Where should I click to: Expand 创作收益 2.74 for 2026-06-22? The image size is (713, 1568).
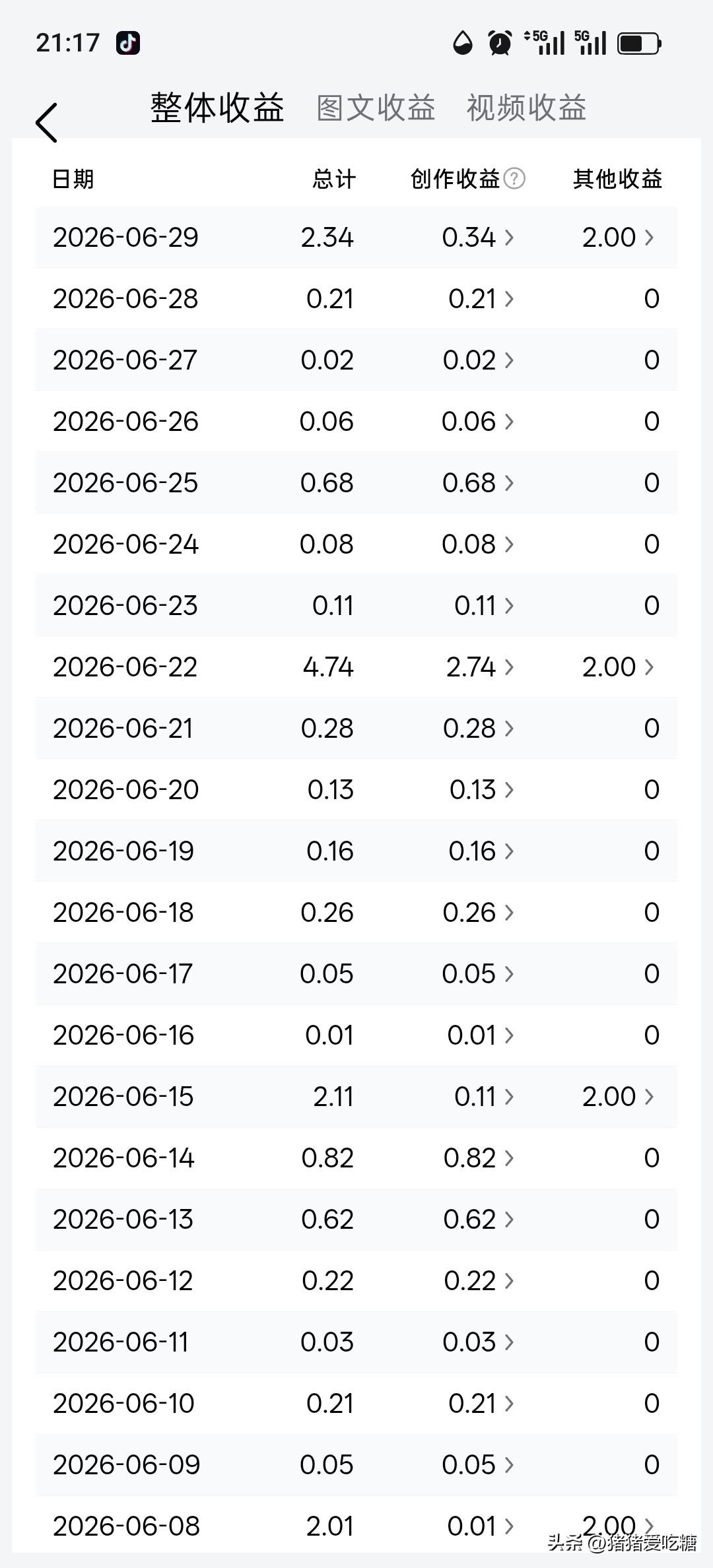pos(480,667)
